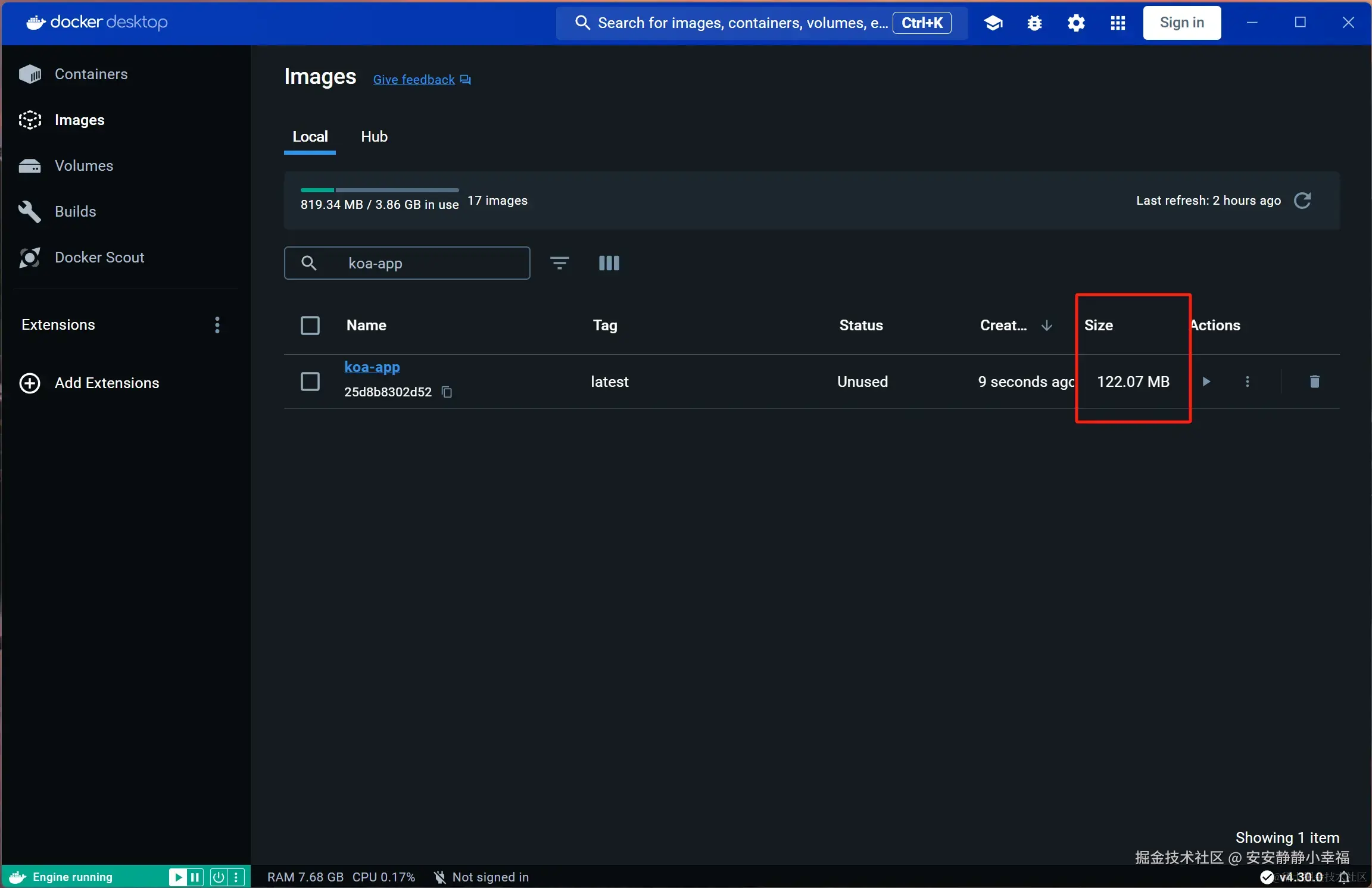
Task: Sort by the Created column arrow
Action: point(1047,326)
